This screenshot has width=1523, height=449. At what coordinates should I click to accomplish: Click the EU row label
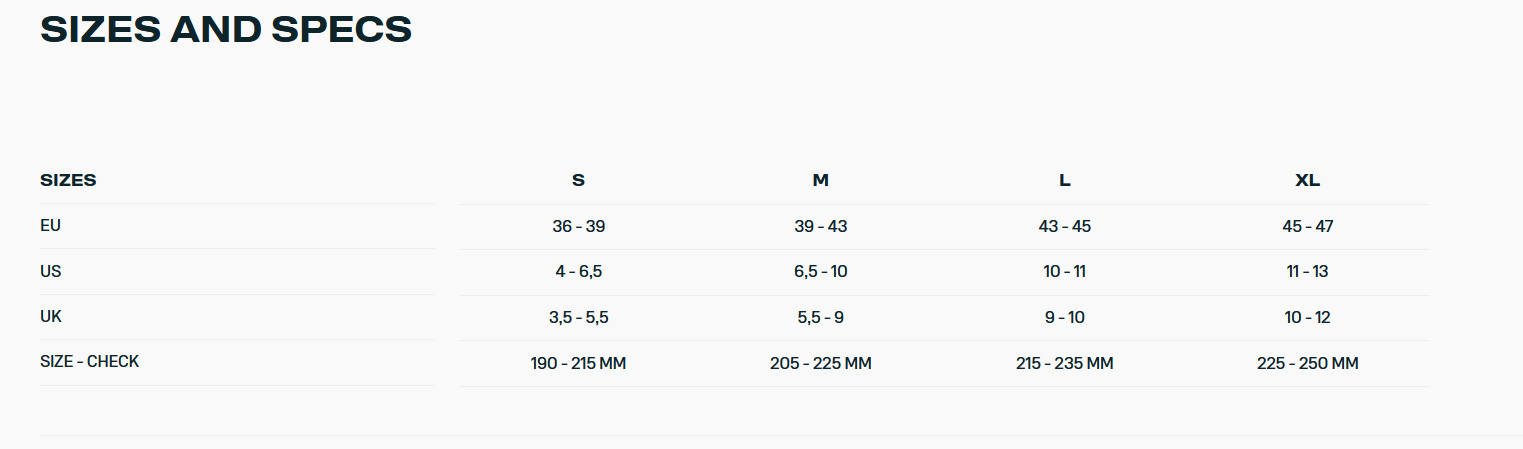[x=51, y=226]
